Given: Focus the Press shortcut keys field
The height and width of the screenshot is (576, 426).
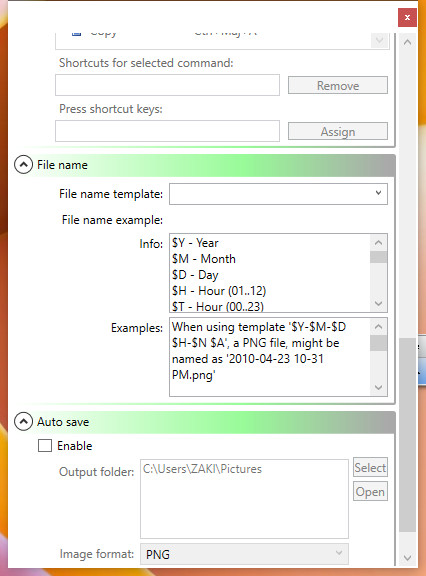Looking at the screenshot, I should point(167,131).
